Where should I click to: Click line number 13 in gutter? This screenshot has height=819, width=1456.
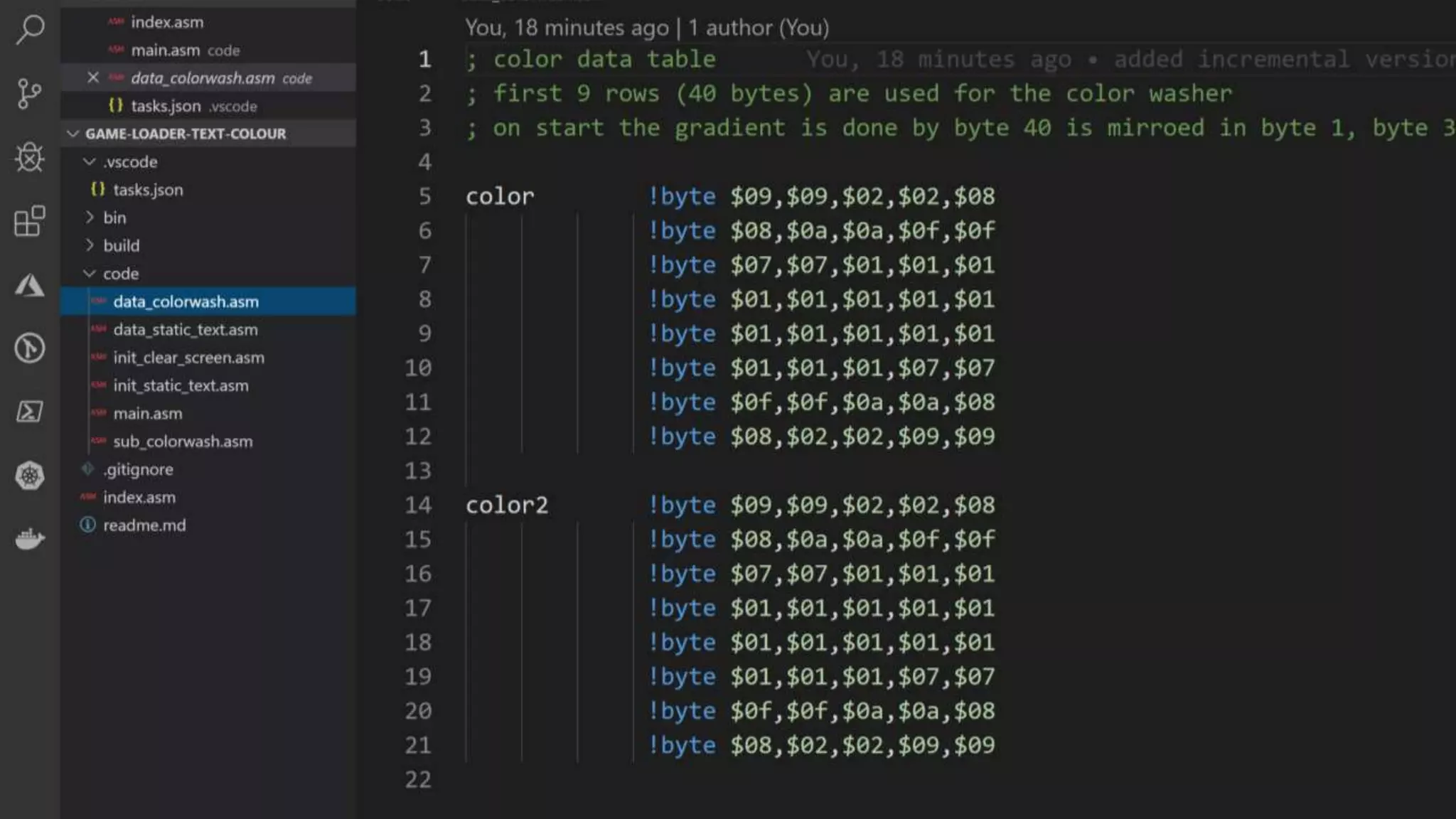[x=418, y=471]
